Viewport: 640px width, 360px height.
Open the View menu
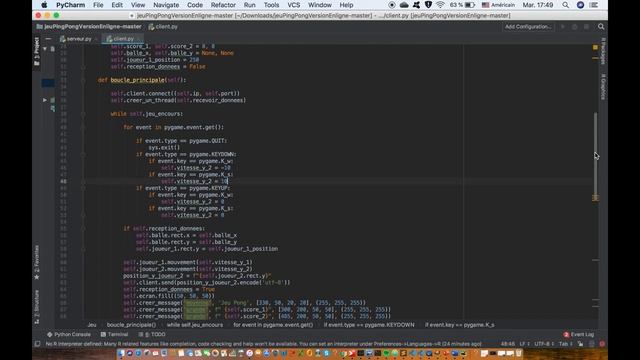coord(138,5)
